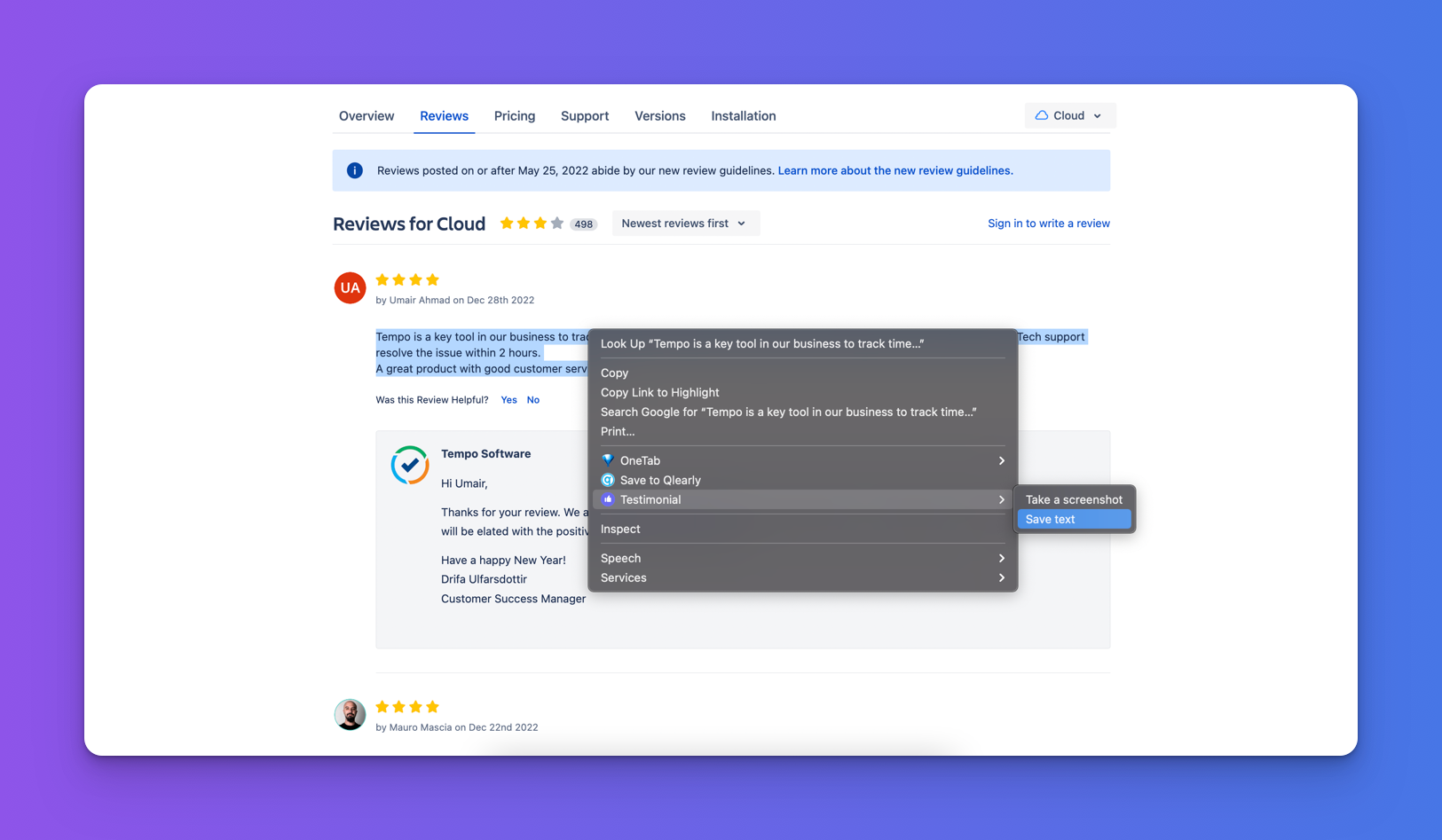1442x840 pixels.
Task: Click the Tempo Software logo icon
Action: pyautogui.click(x=410, y=465)
